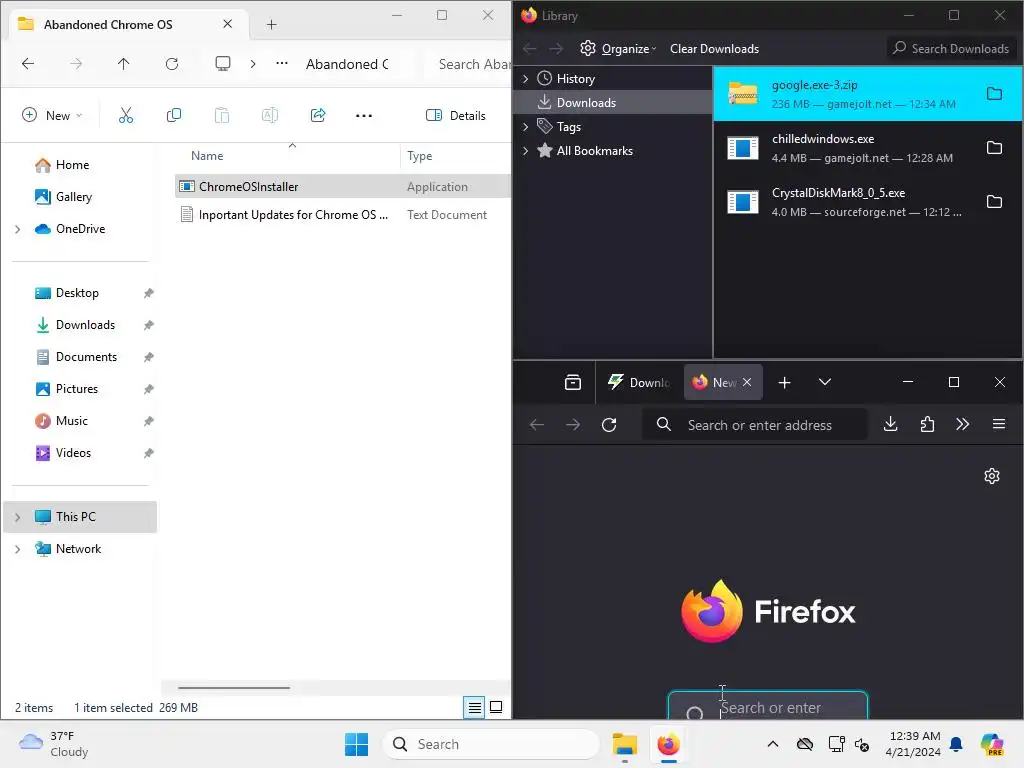Open the See more ellipsis in Explorer toolbar
This screenshot has width=1024, height=768.
click(364, 116)
